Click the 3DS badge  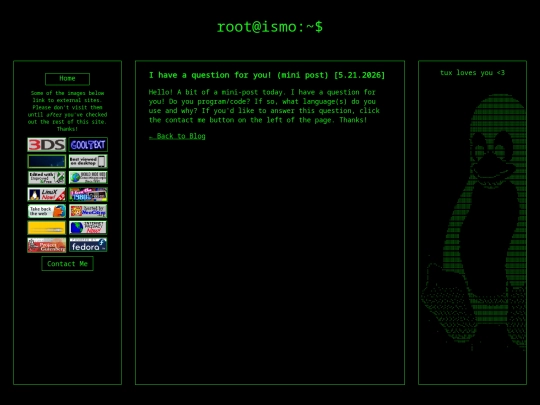tap(46, 145)
